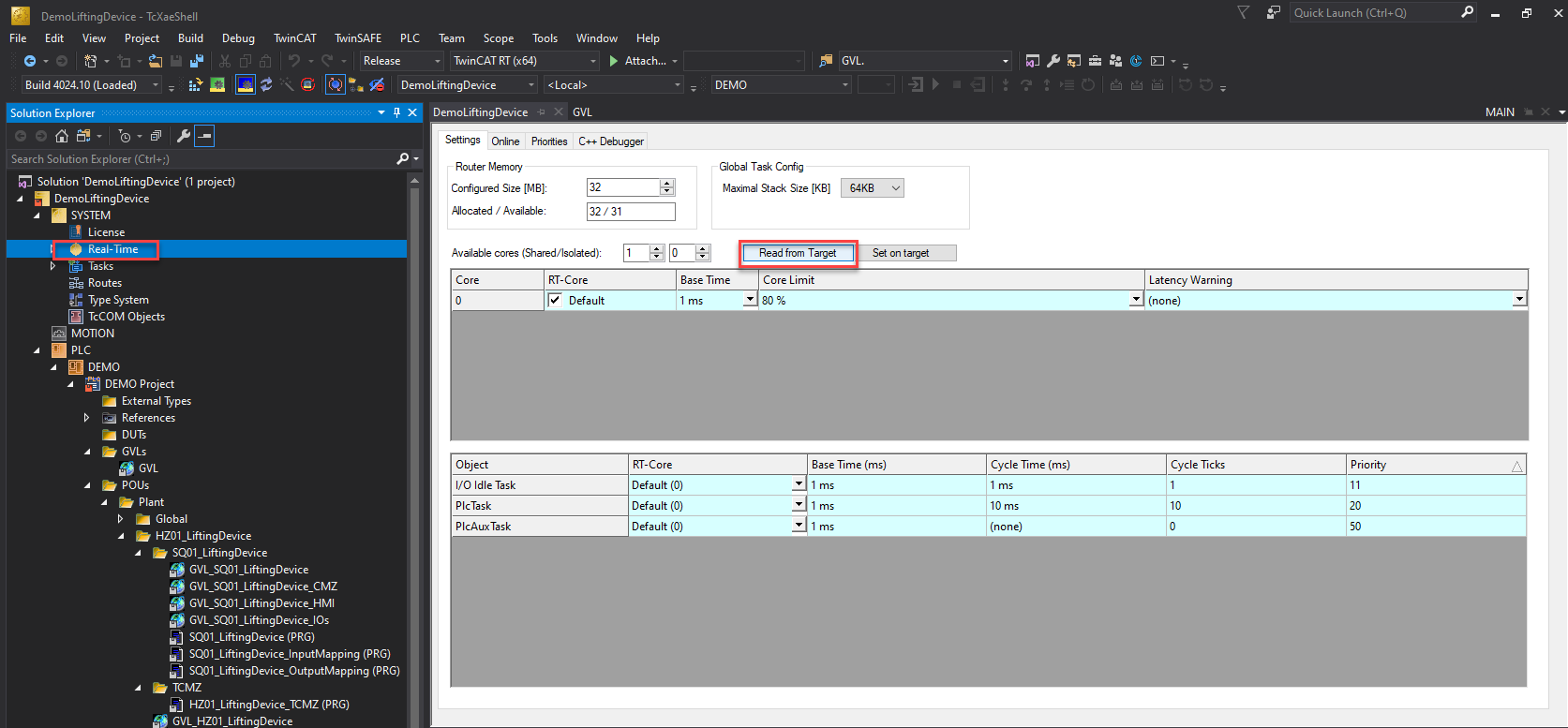Click the Search Solution Explorer field
1568x728 pixels.
pyautogui.click(x=201, y=159)
